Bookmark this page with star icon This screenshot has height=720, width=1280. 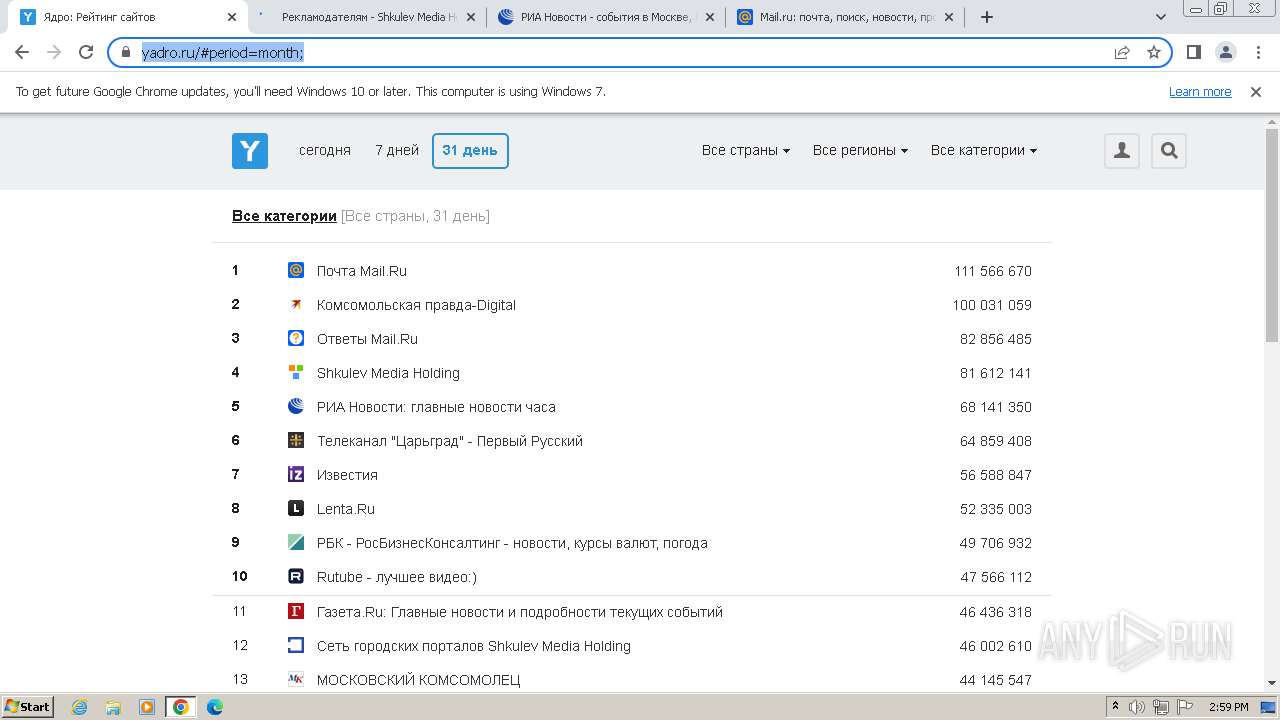tap(1154, 52)
